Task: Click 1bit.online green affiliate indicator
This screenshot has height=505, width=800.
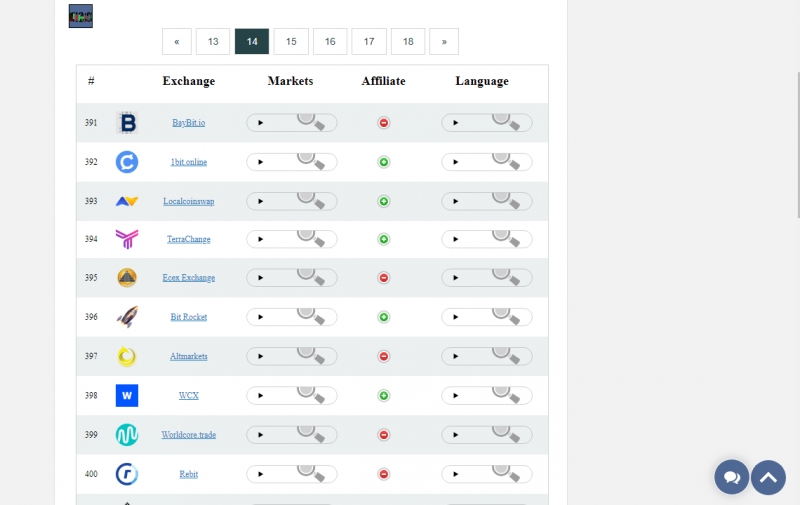Action: (x=384, y=162)
